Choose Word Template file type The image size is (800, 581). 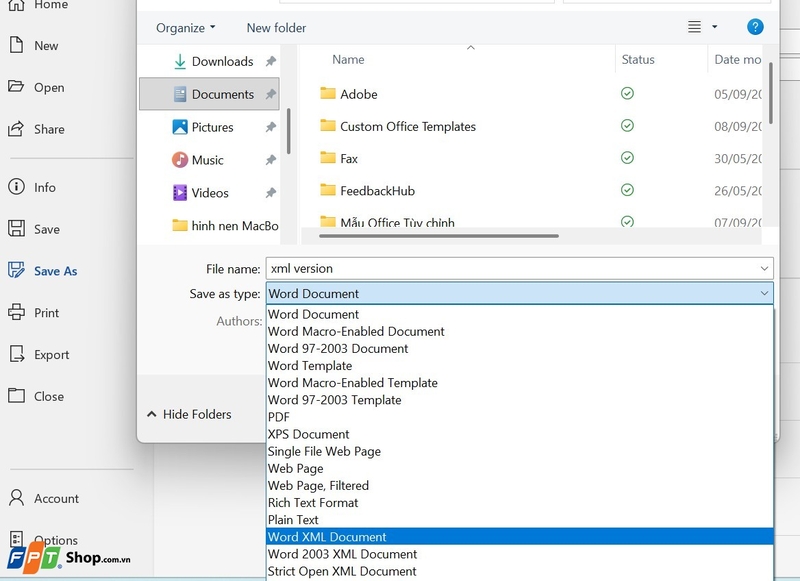(520, 366)
